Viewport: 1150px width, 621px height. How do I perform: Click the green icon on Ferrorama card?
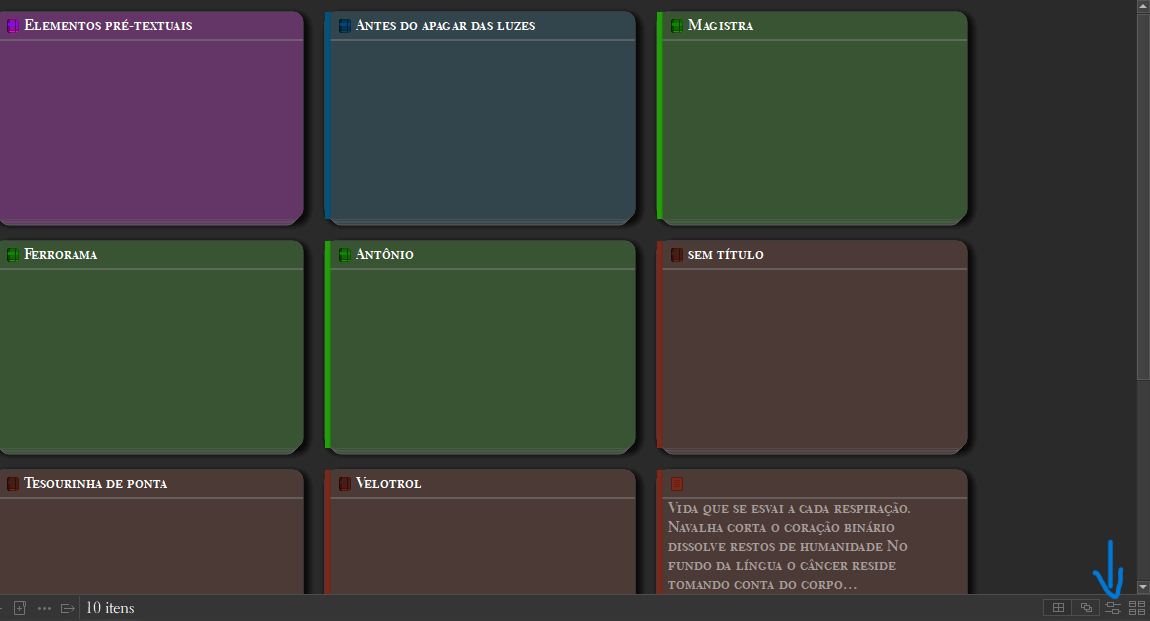[13, 255]
